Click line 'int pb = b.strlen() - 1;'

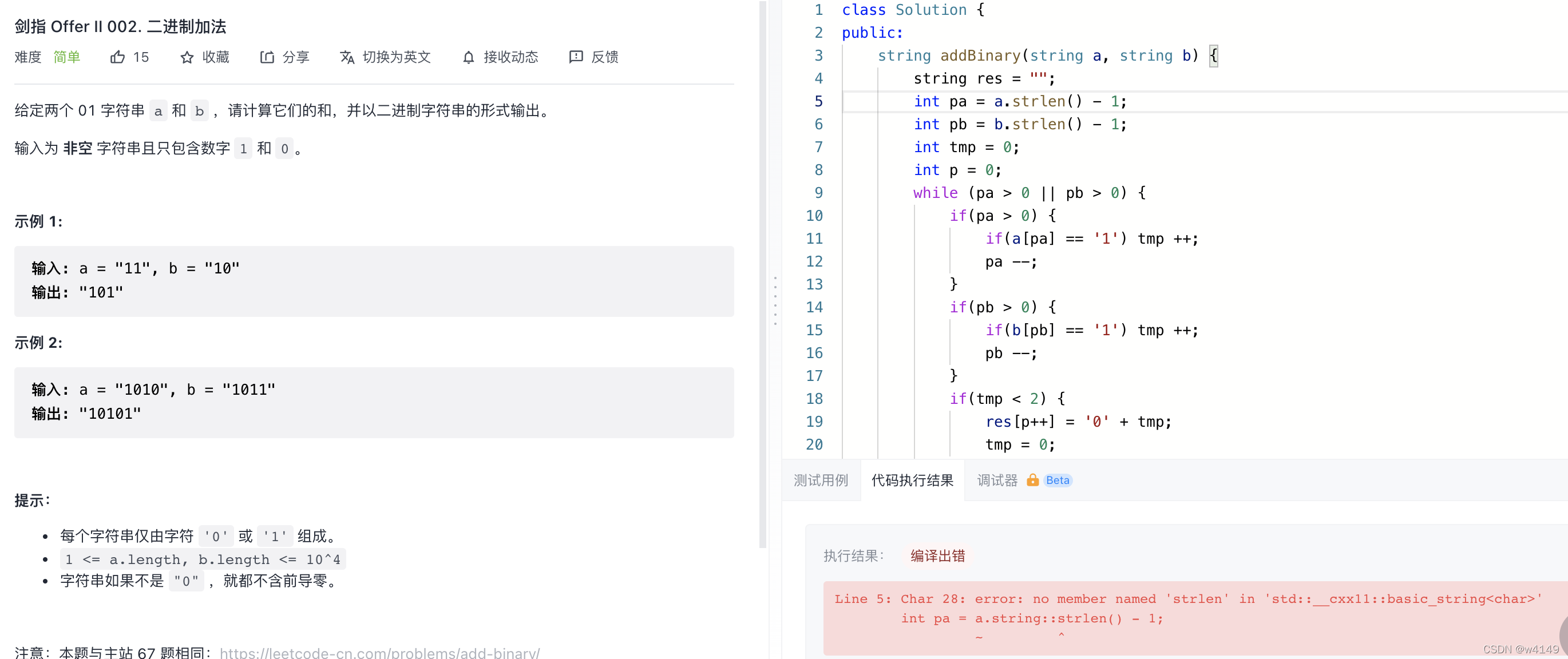click(1020, 124)
